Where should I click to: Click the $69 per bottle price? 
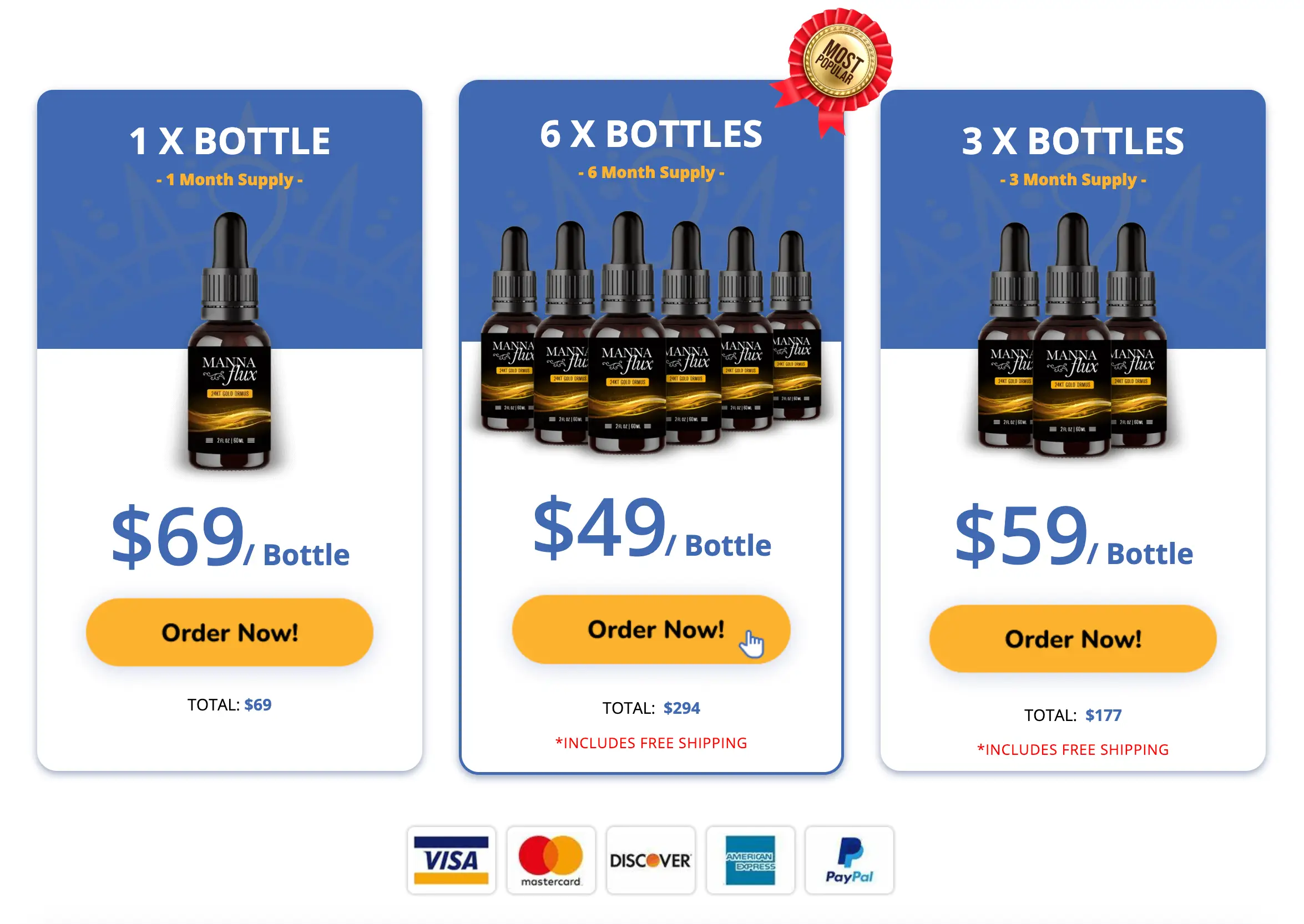(x=230, y=536)
